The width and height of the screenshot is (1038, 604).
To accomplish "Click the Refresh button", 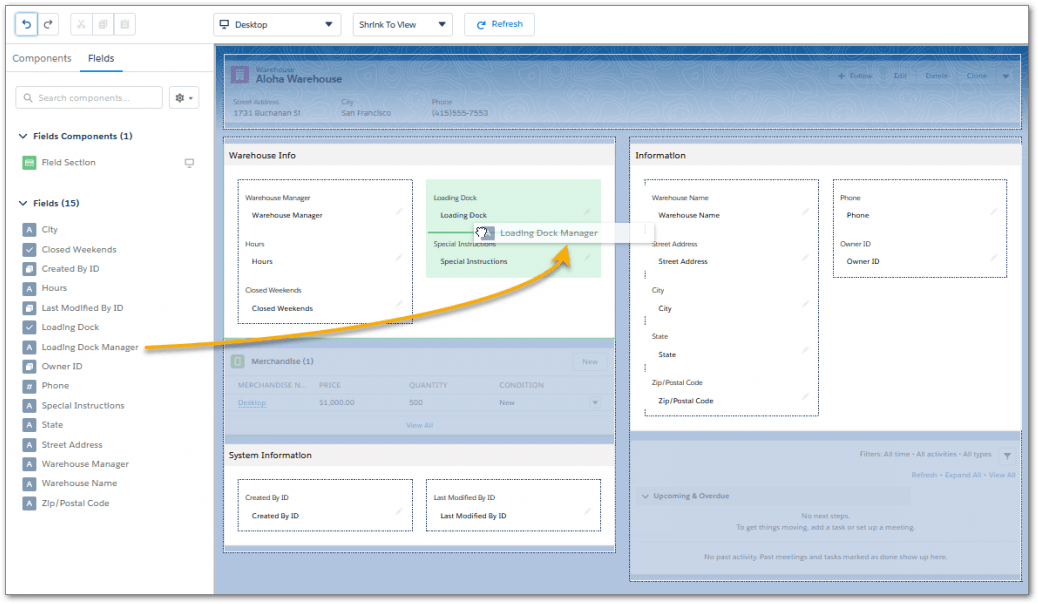I will 499,25.
